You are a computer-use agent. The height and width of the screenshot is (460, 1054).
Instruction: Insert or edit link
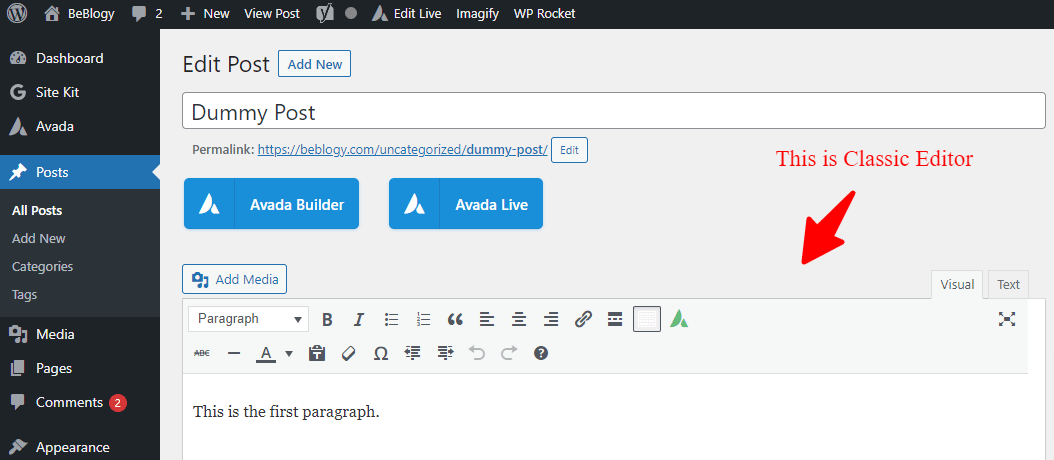point(583,319)
